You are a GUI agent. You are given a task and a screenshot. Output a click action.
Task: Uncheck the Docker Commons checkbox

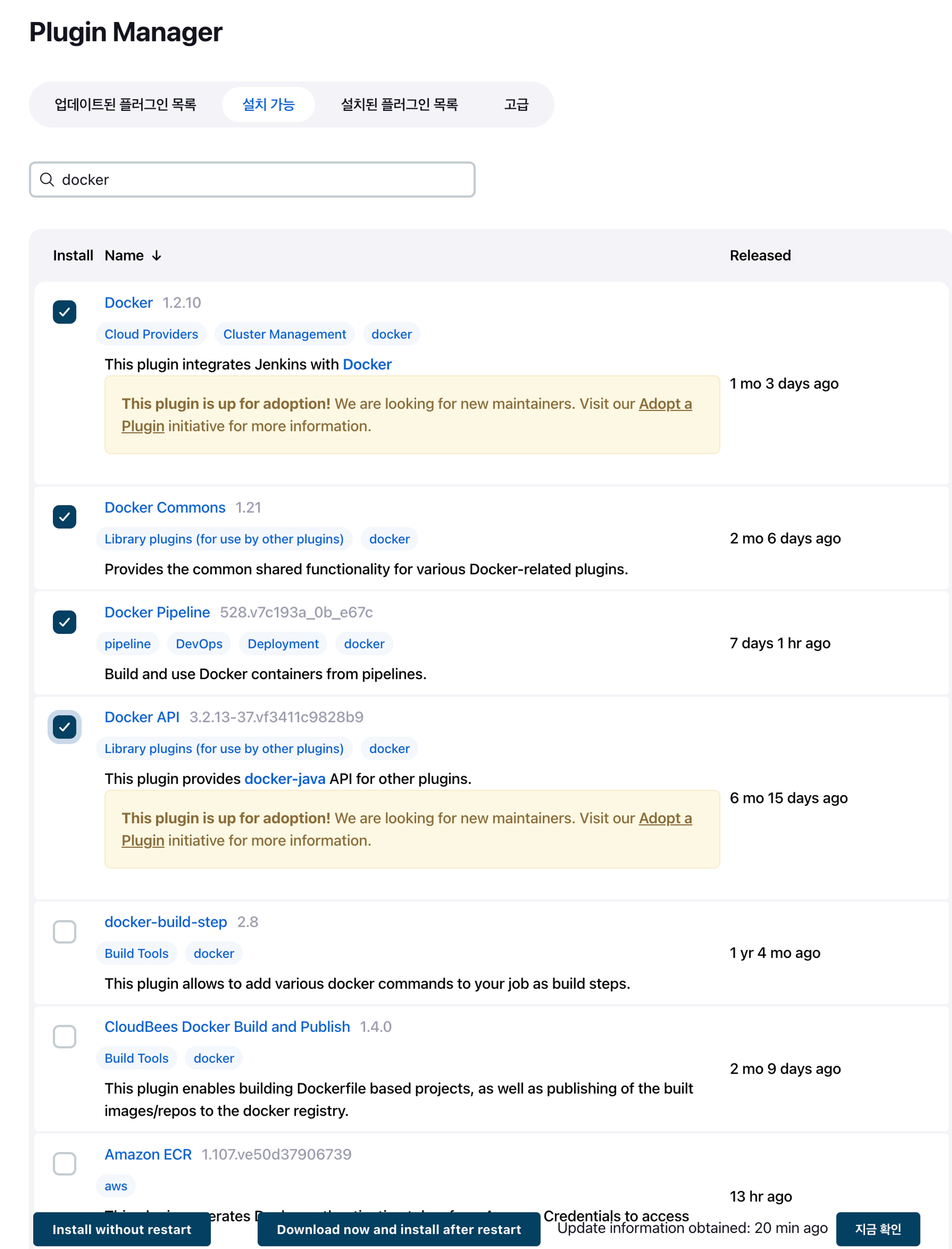tap(65, 517)
